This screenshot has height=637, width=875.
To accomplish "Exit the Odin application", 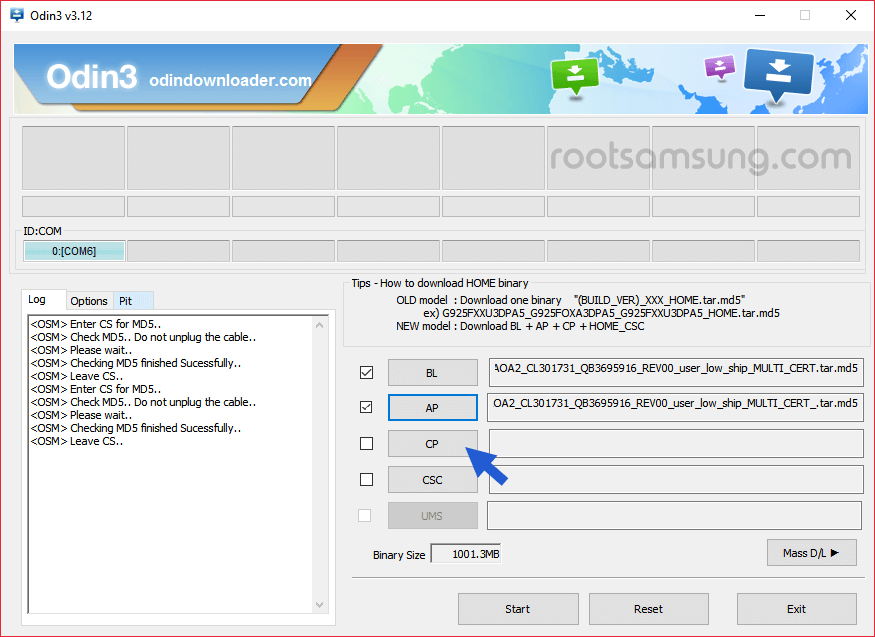I will click(x=796, y=609).
